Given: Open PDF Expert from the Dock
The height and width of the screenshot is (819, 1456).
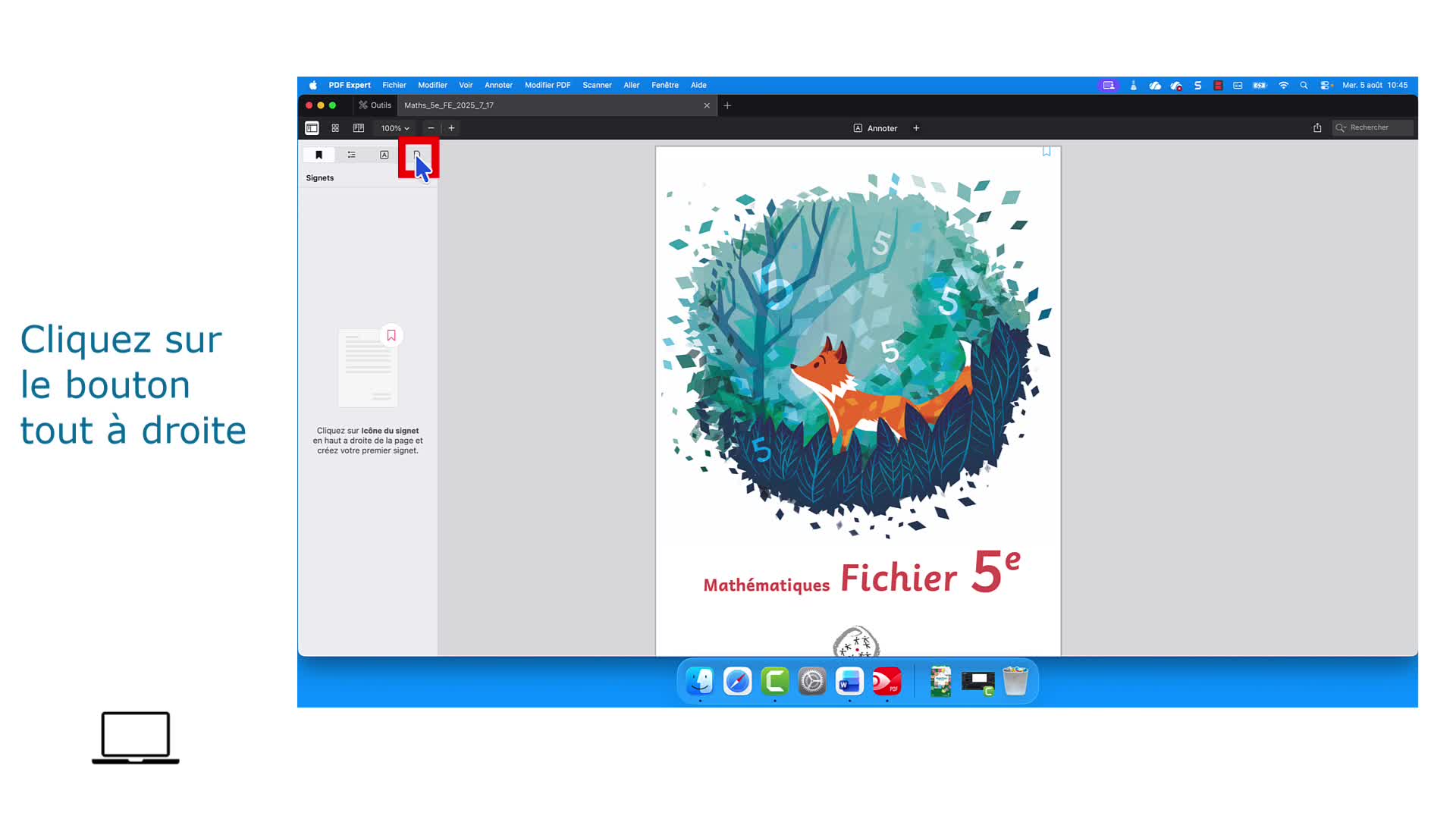Looking at the screenshot, I should (x=887, y=681).
